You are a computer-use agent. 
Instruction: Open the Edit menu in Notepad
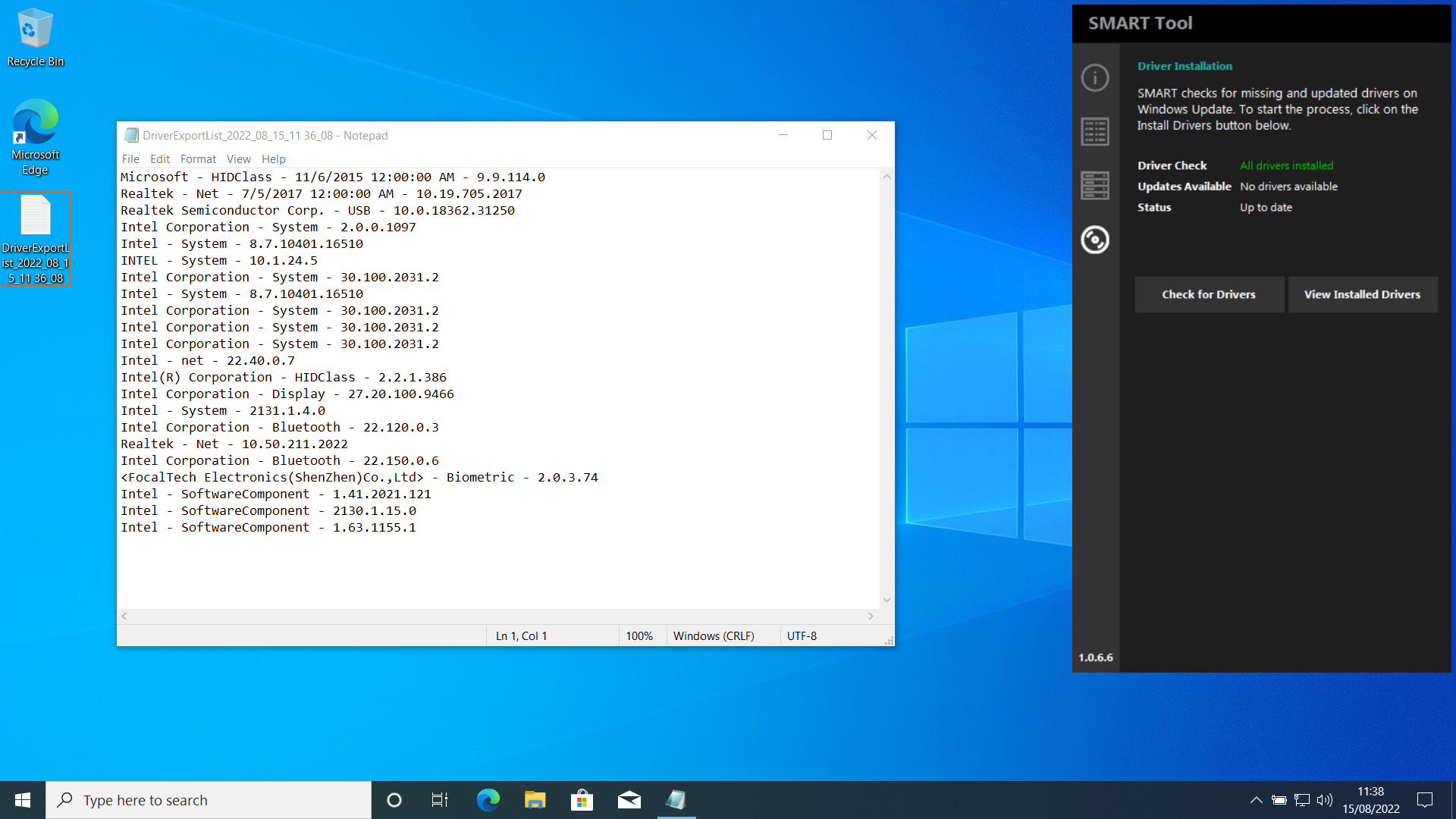click(x=159, y=158)
